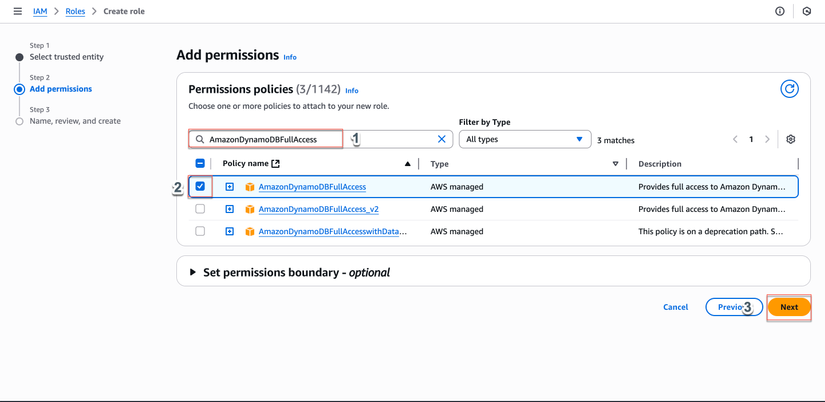825x402 pixels.
Task: Open the AmazonDynamoDBFullAccess policy link
Action: click(312, 187)
